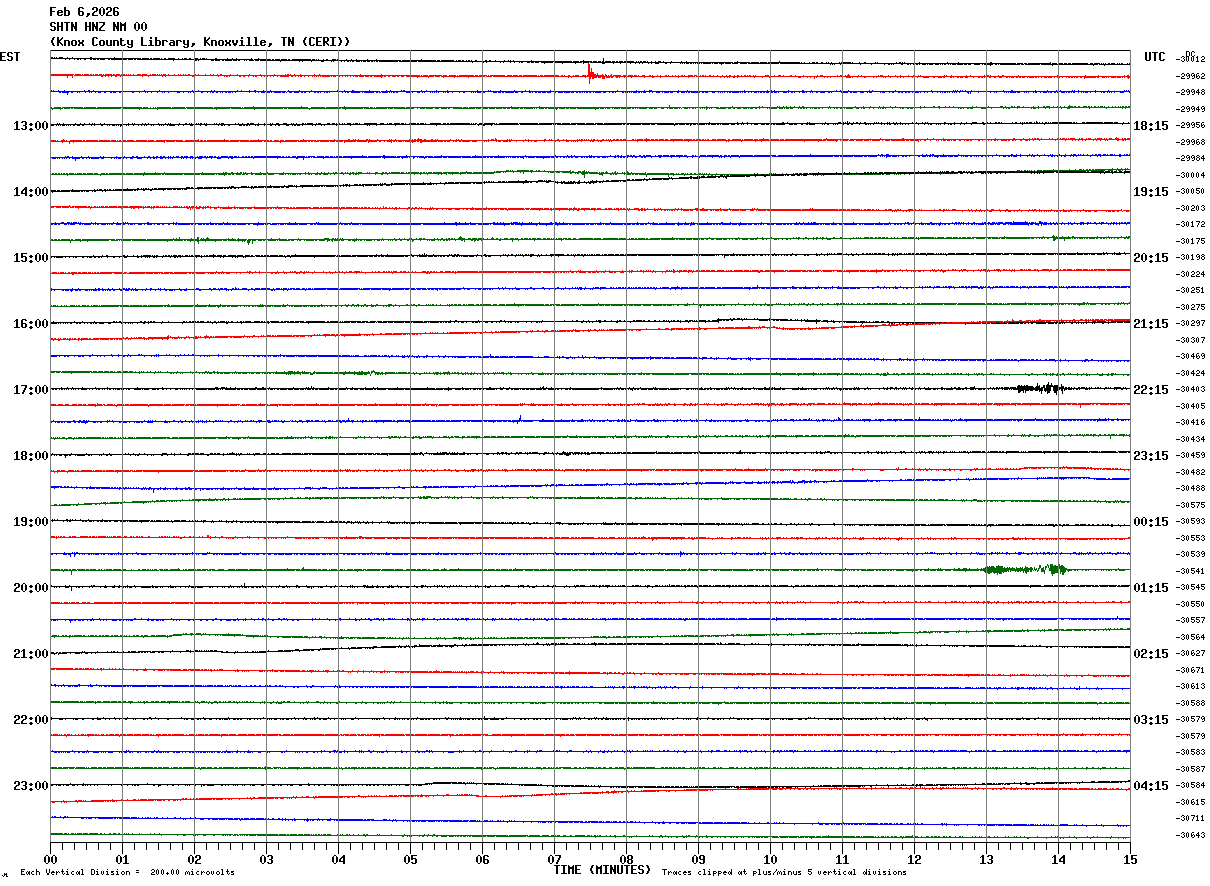Click the 20:00 EST row label
Screen dimensions: 1210x886
(31, 588)
